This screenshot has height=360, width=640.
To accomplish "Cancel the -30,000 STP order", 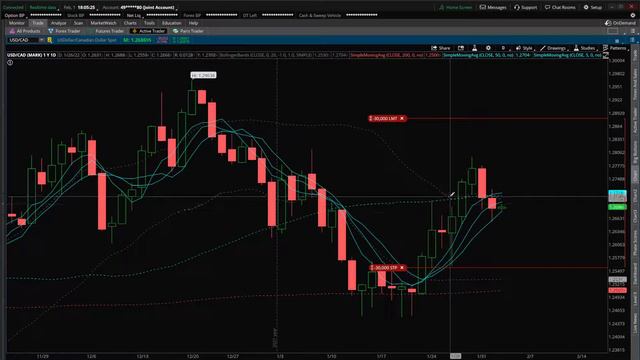I will pyautogui.click(x=402, y=268).
